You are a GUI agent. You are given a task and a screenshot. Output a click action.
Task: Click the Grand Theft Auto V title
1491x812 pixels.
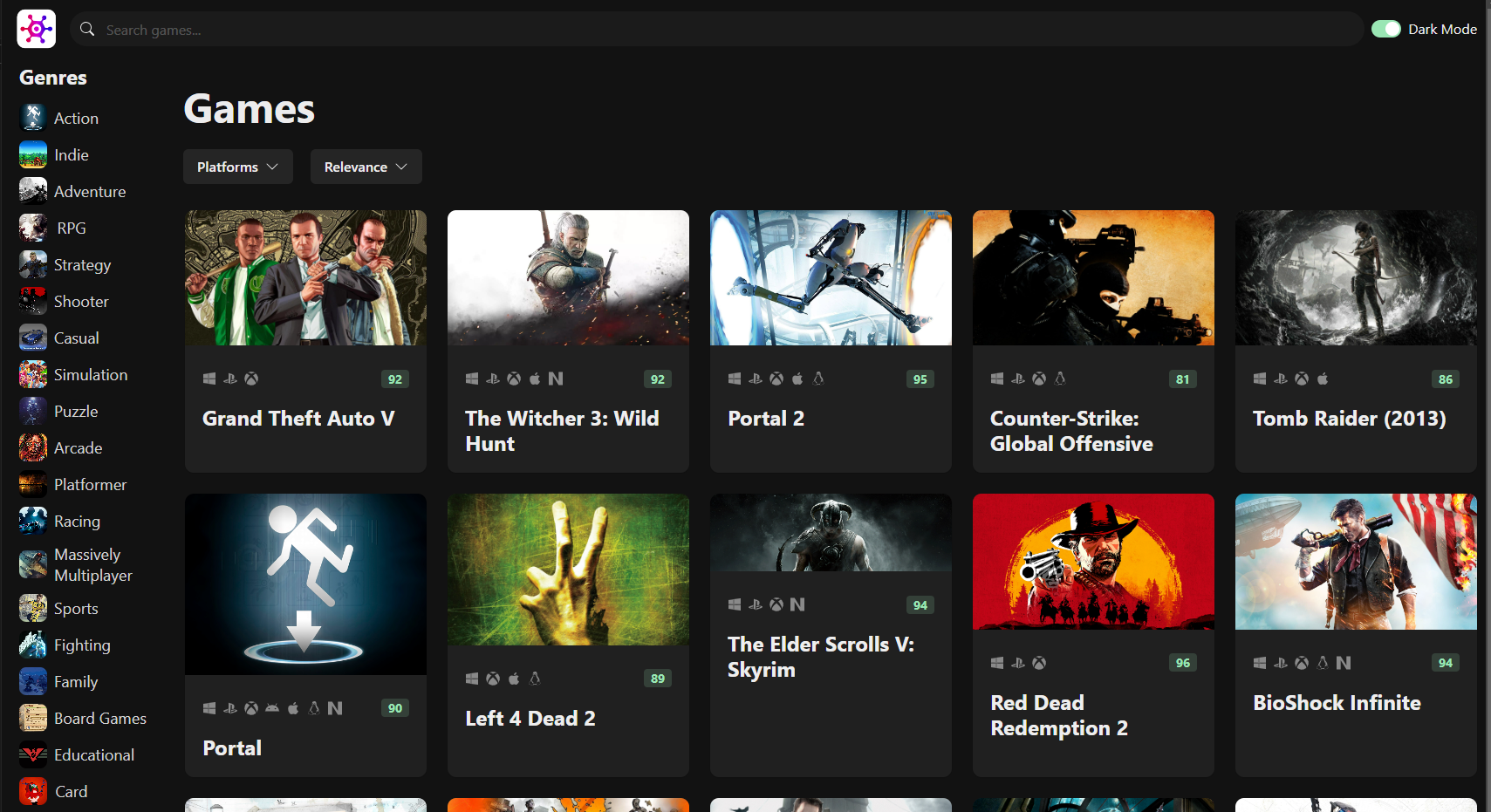coord(298,419)
